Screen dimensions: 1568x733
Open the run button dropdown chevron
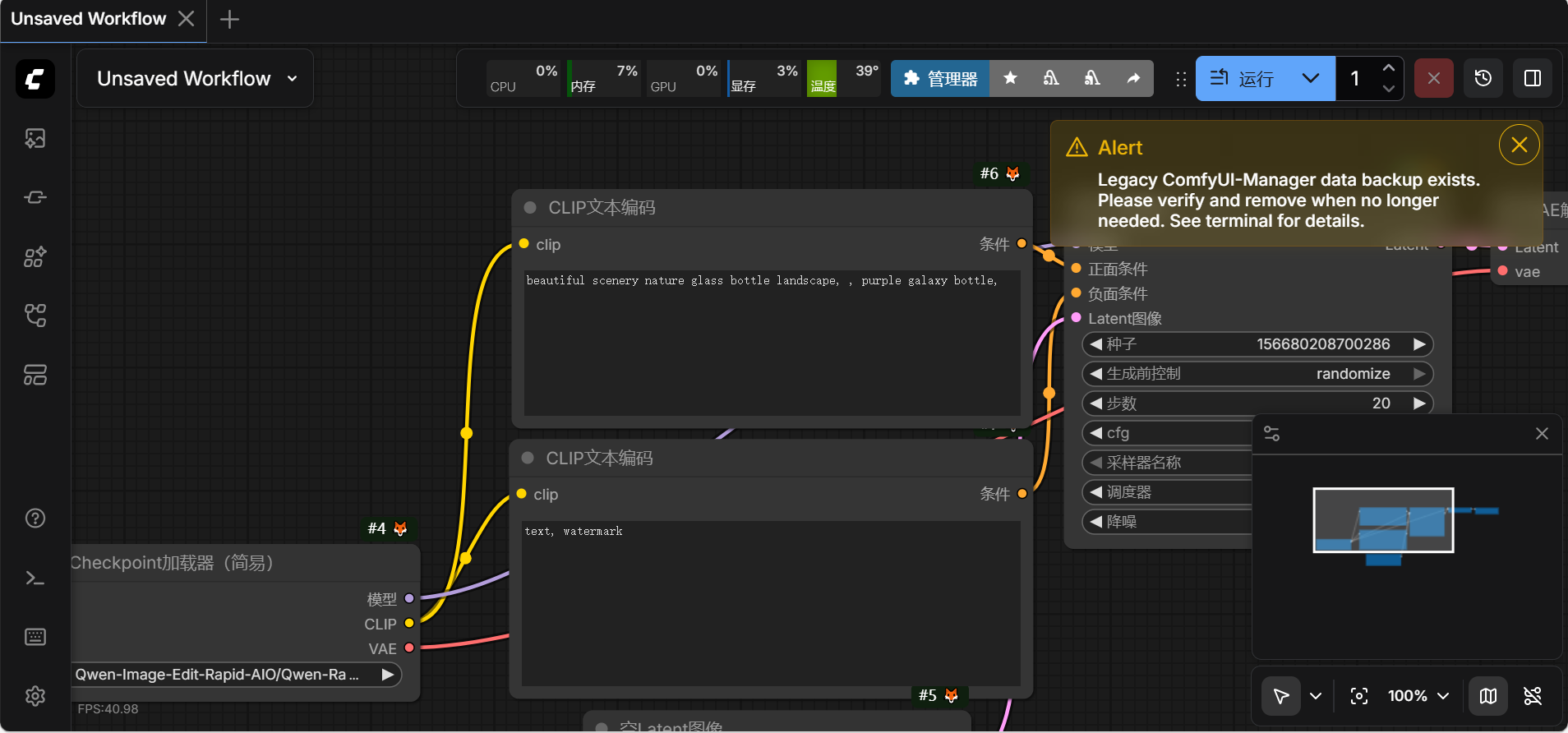point(1311,79)
